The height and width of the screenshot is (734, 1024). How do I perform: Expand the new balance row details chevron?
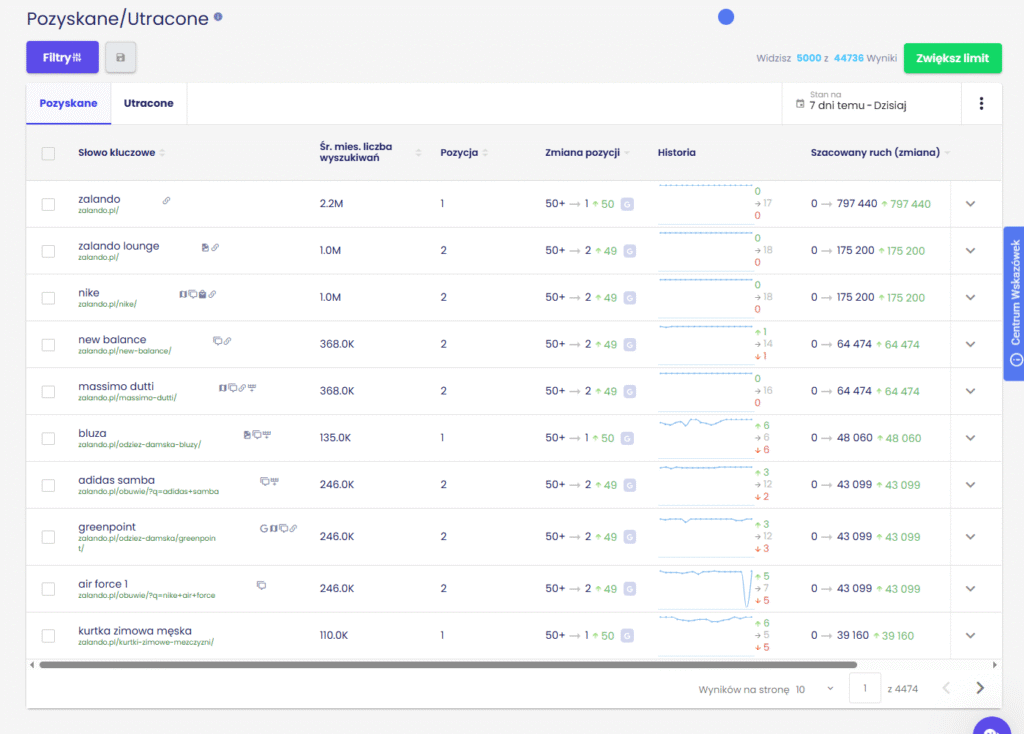(x=970, y=344)
